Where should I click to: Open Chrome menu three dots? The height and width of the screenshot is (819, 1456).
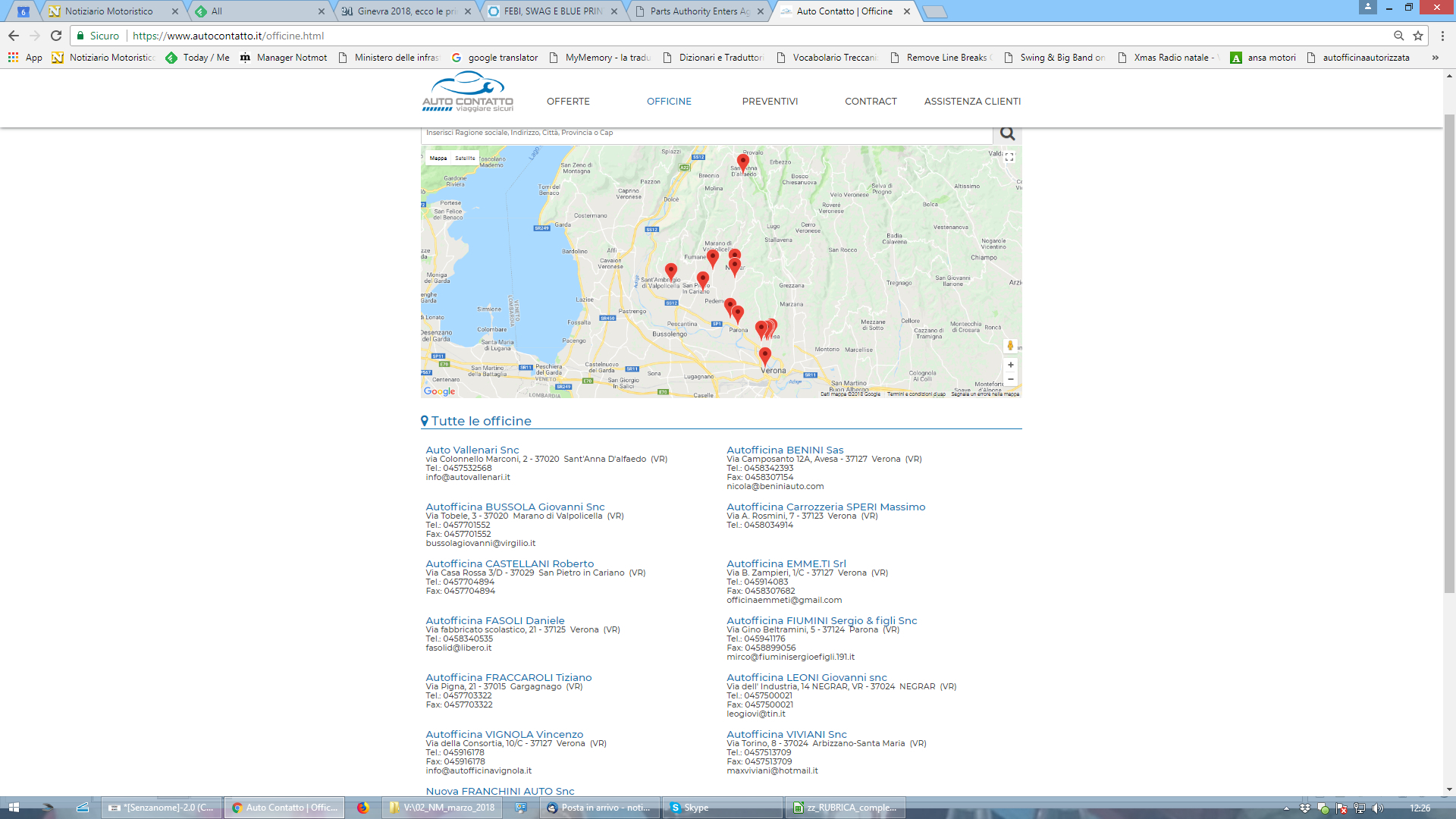(1442, 36)
